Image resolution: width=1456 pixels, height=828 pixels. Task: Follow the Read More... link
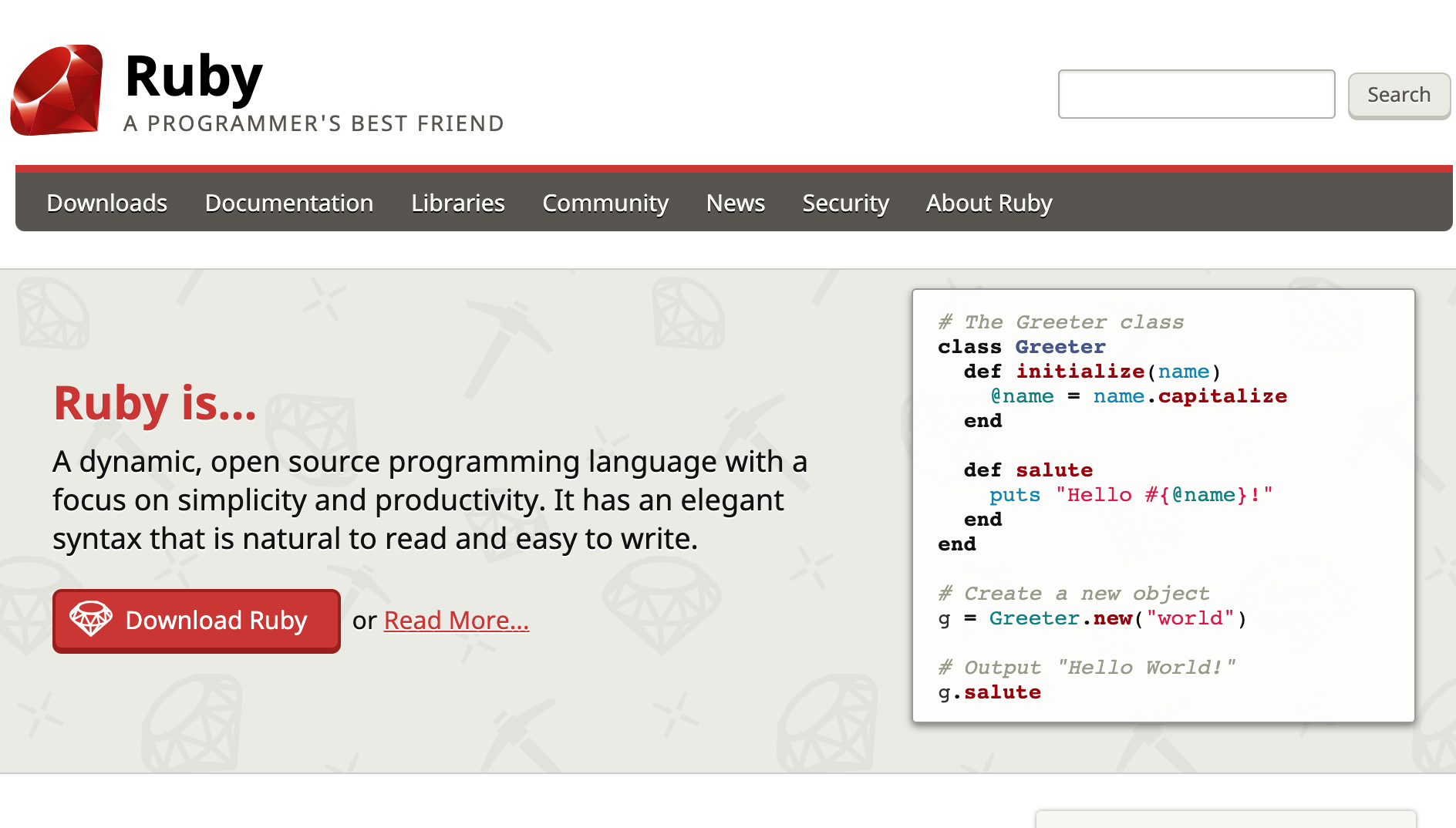click(457, 621)
